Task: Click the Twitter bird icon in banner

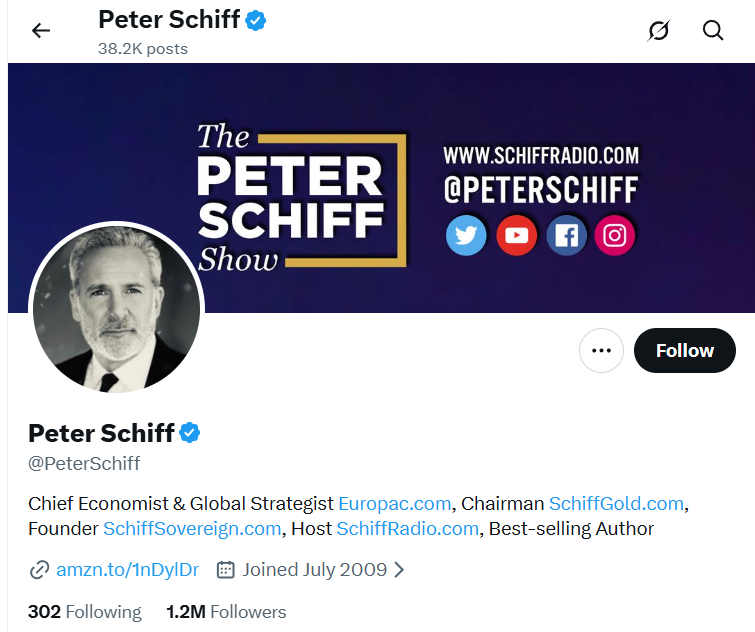Action: coord(466,236)
